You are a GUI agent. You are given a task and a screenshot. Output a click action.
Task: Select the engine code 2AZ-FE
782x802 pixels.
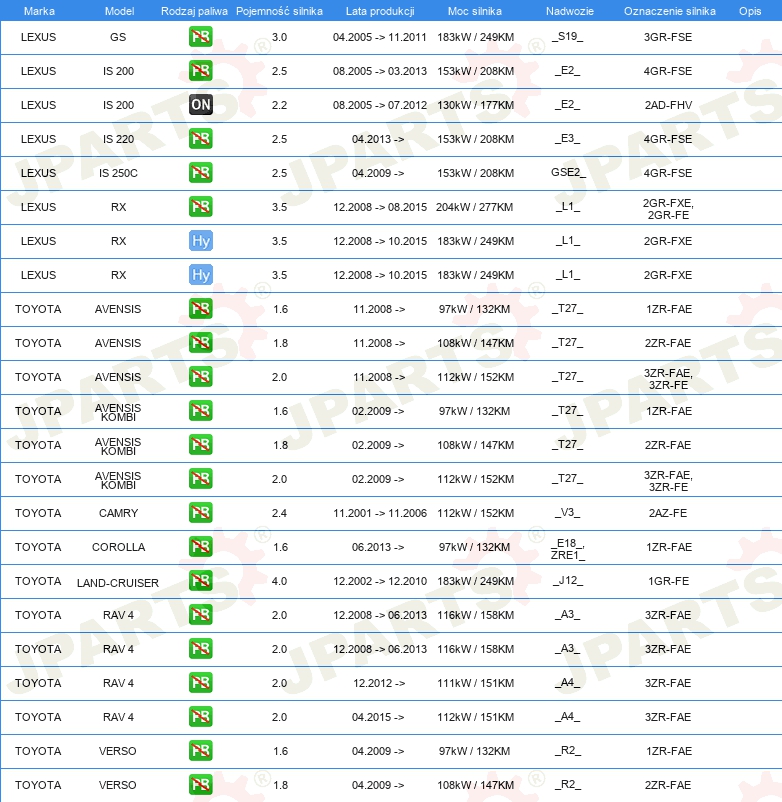(x=668, y=513)
